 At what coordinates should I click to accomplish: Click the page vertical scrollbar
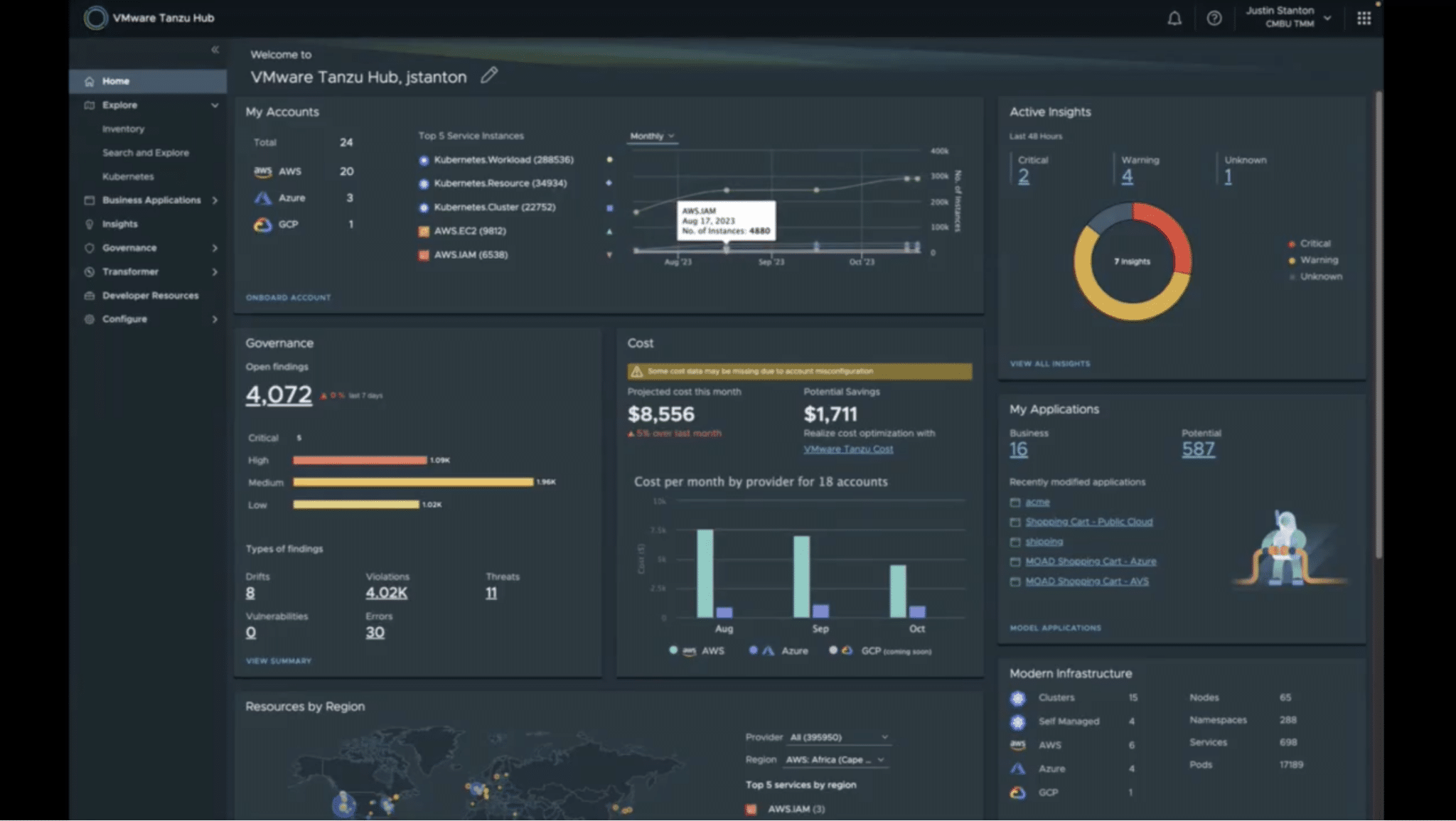click(1379, 320)
